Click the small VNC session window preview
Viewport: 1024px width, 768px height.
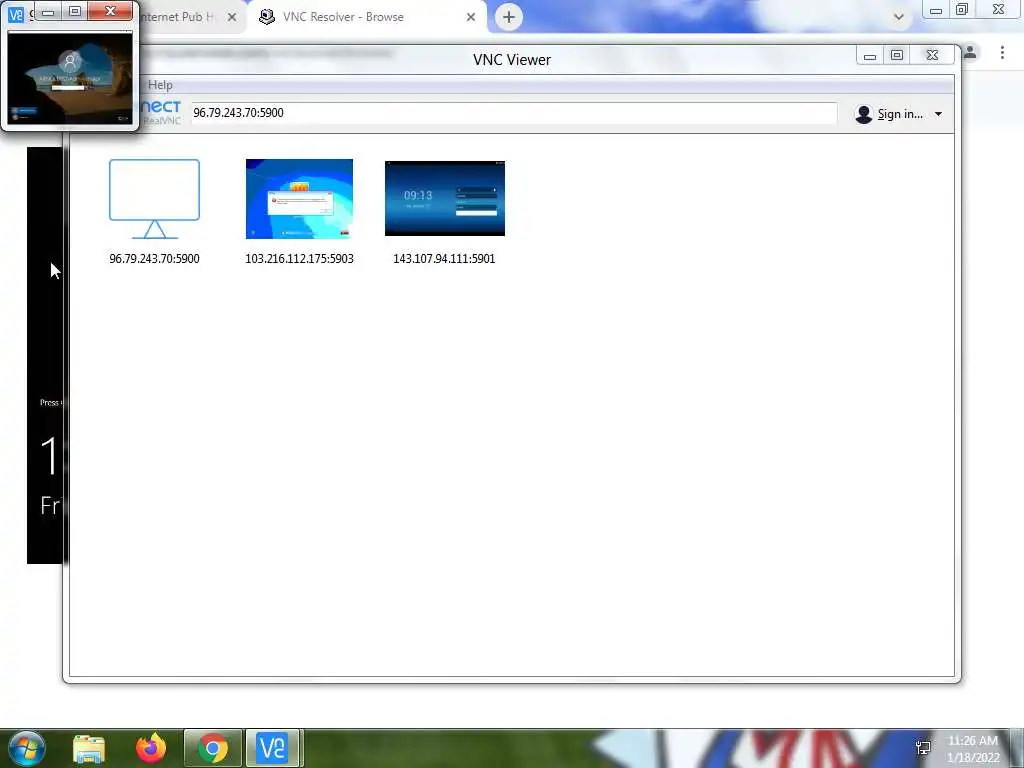pos(70,78)
